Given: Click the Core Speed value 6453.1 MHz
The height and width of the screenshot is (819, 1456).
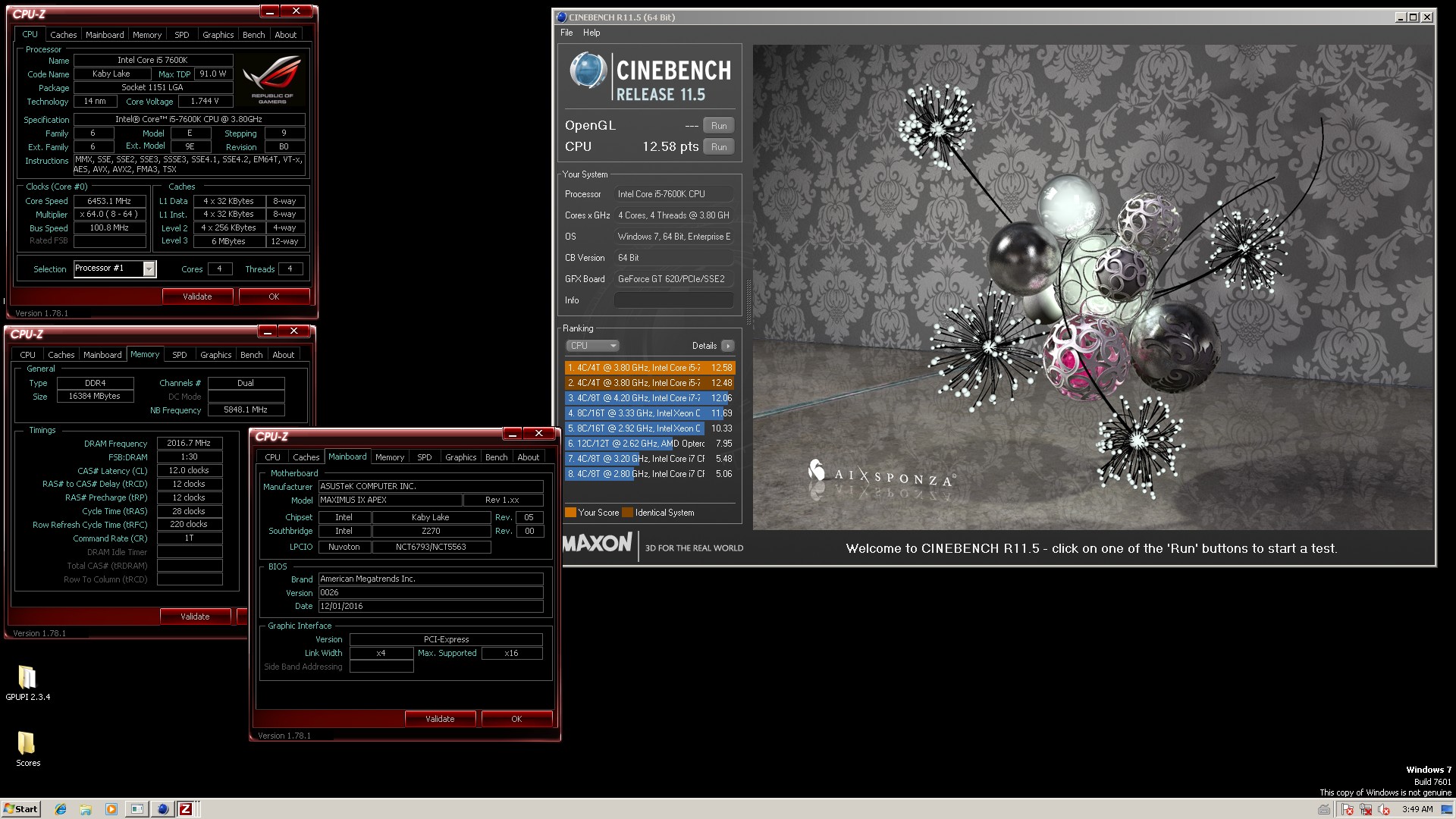Looking at the screenshot, I should (110, 201).
